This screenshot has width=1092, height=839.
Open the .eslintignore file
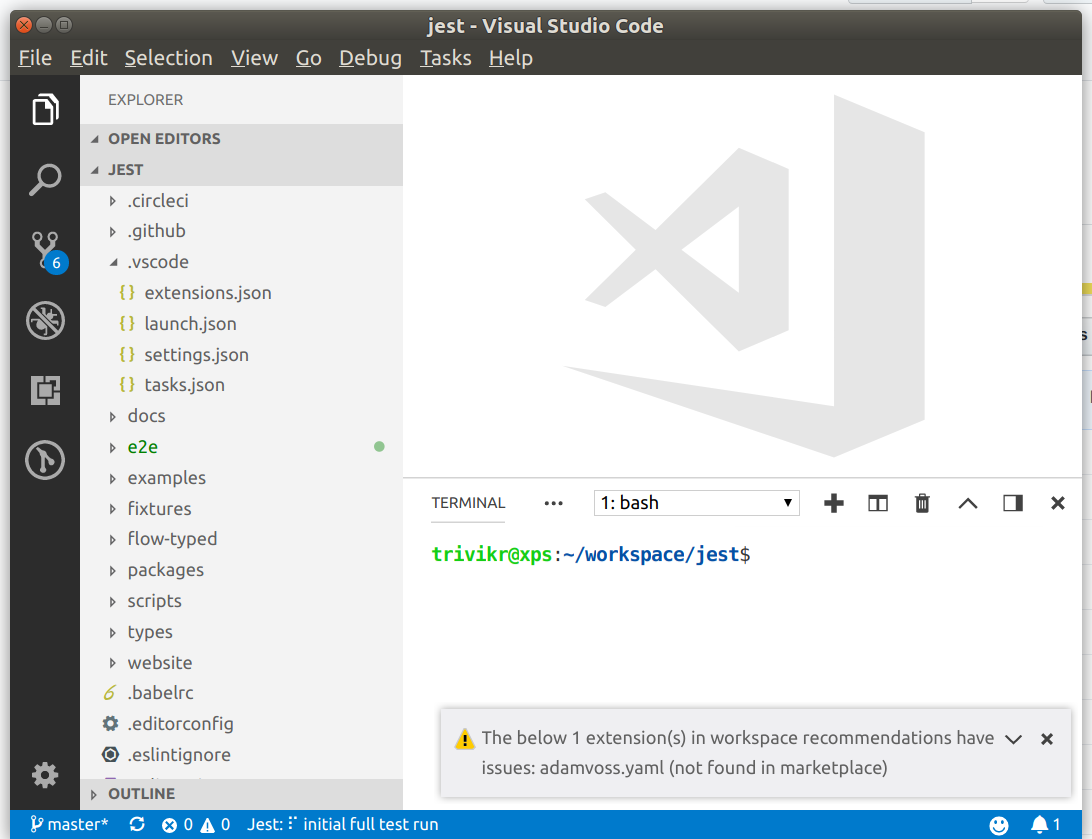pyautogui.click(x=241, y=755)
